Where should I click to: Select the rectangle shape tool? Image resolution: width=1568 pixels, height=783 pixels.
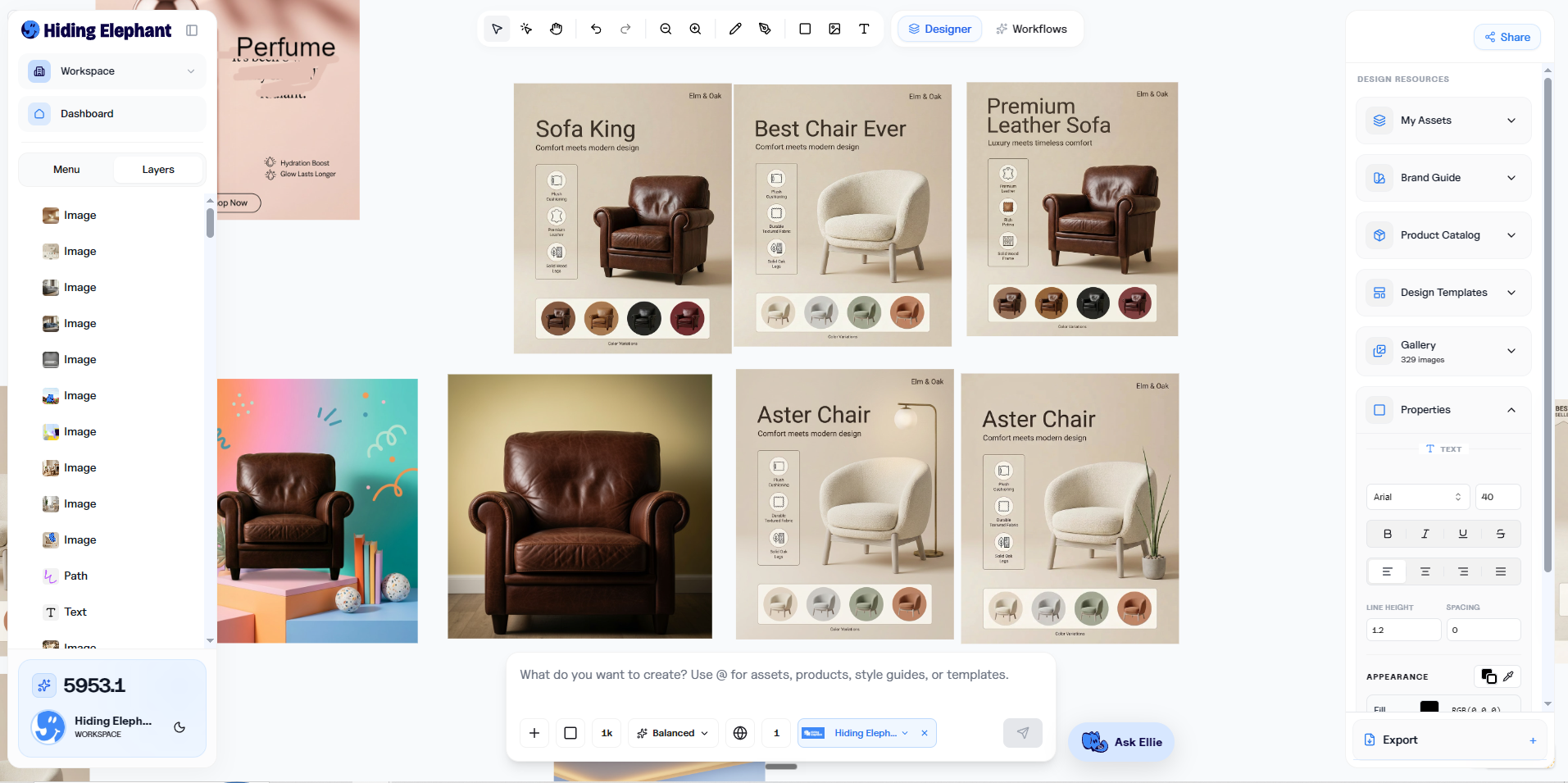click(805, 29)
